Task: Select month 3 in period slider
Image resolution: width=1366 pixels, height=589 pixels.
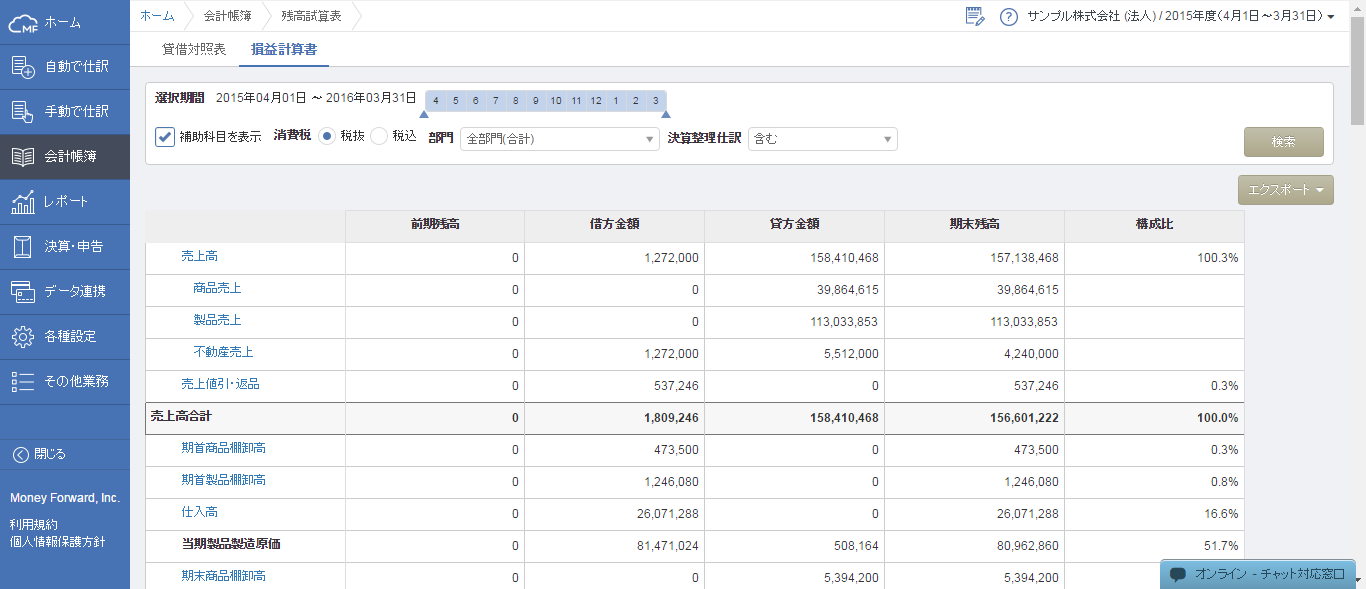Action: pos(656,101)
